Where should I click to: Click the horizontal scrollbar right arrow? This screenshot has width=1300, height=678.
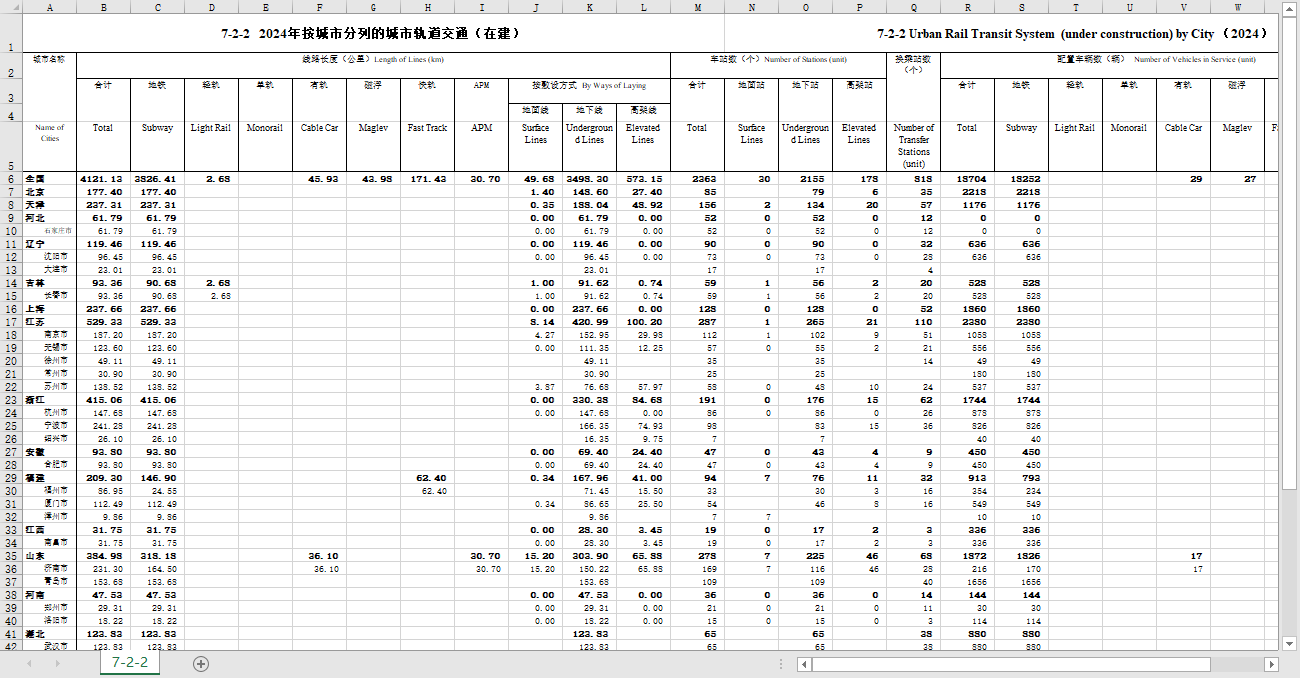click(1271, 664)
